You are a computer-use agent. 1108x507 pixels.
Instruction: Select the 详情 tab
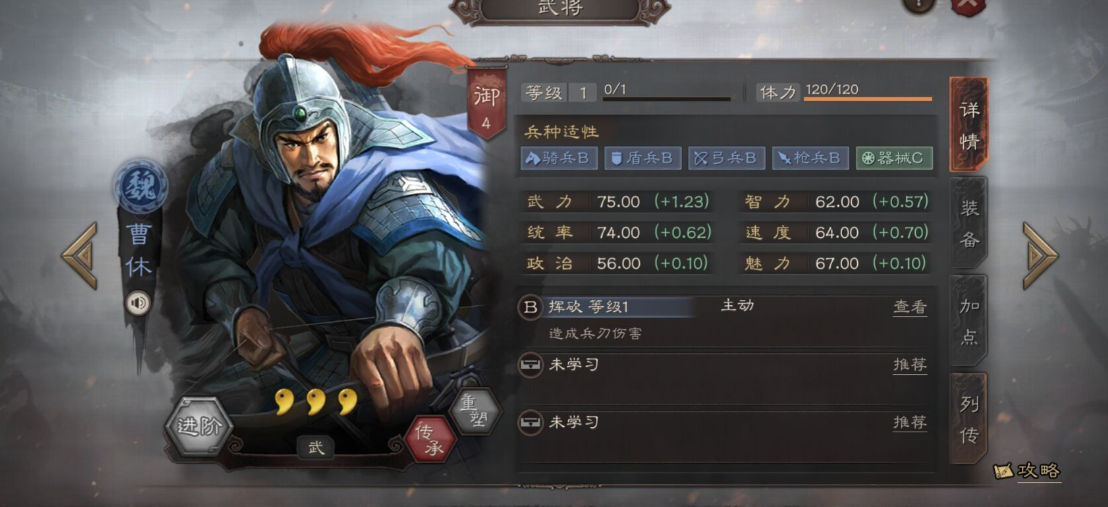click(x=969, y=125)
